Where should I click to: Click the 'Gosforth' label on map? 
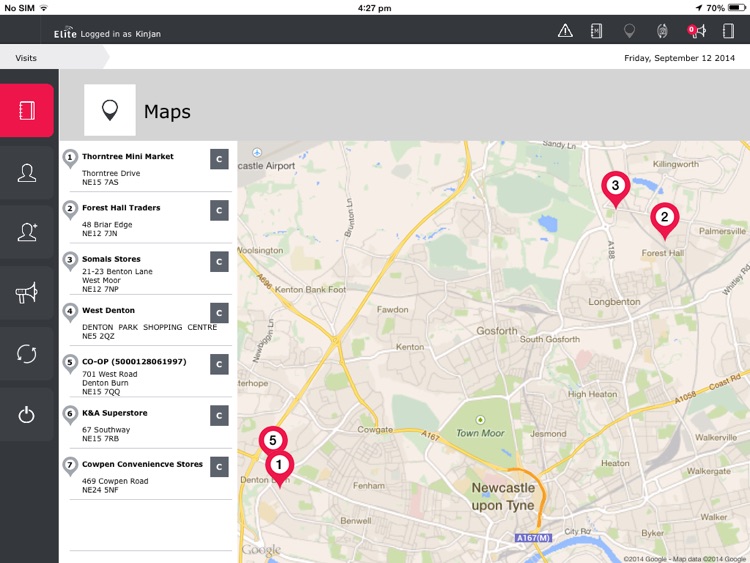[x=496, y=331]
